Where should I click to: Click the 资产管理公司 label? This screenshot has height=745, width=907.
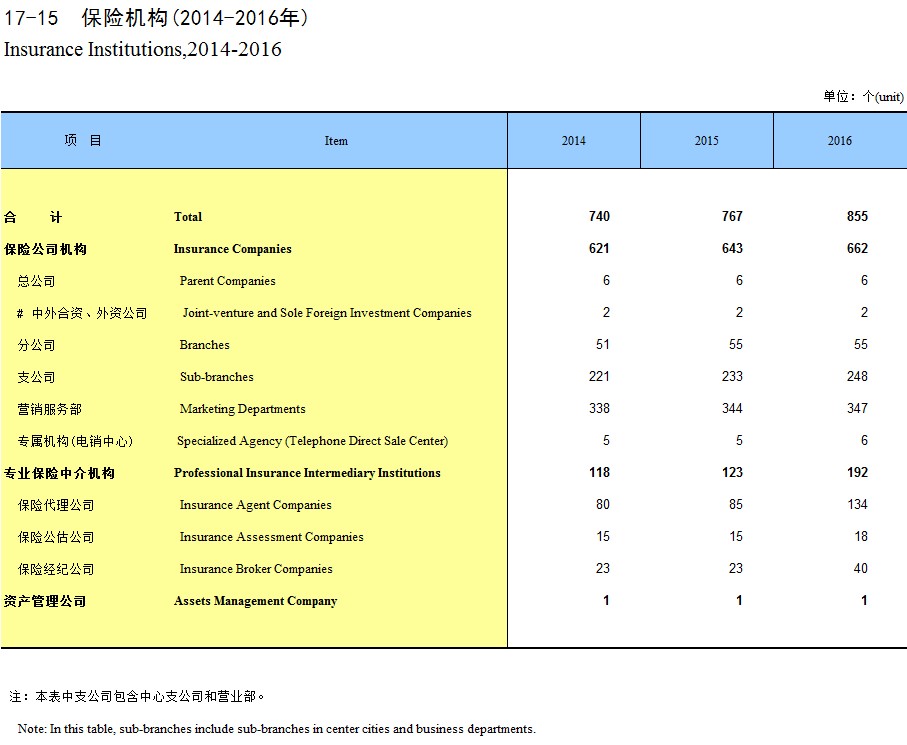[45, 601]
